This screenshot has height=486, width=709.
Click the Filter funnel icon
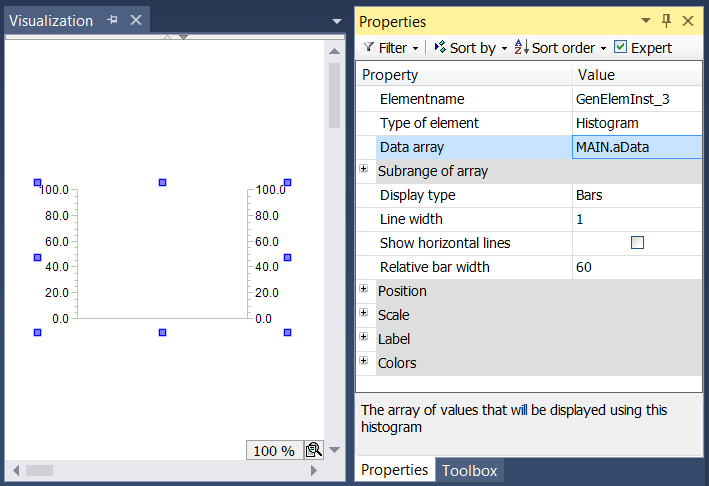tap(369, 47)
